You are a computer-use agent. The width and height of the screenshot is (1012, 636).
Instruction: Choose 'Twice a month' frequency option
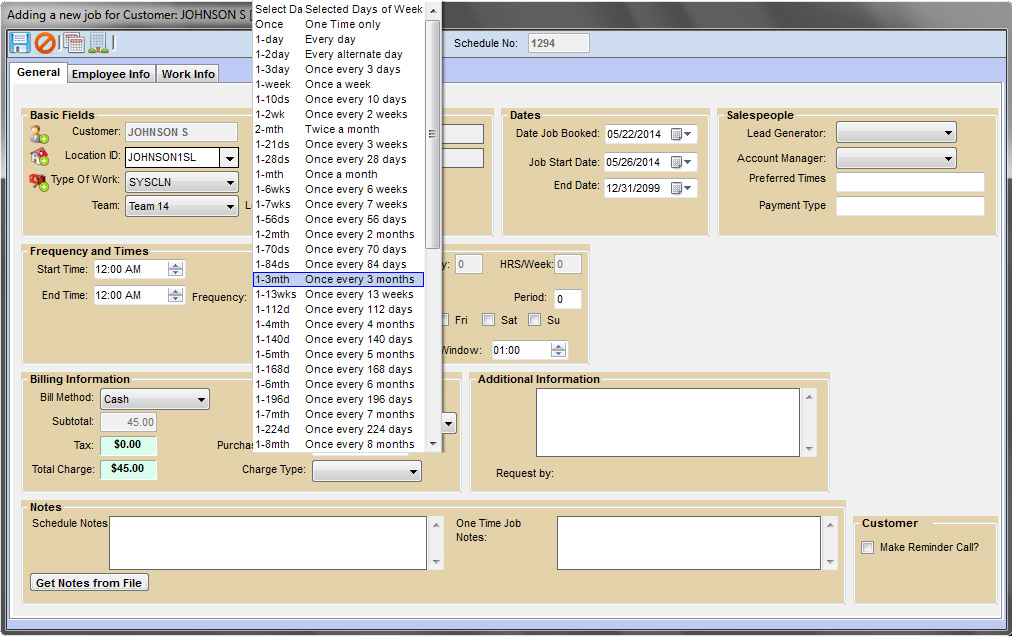339,129
